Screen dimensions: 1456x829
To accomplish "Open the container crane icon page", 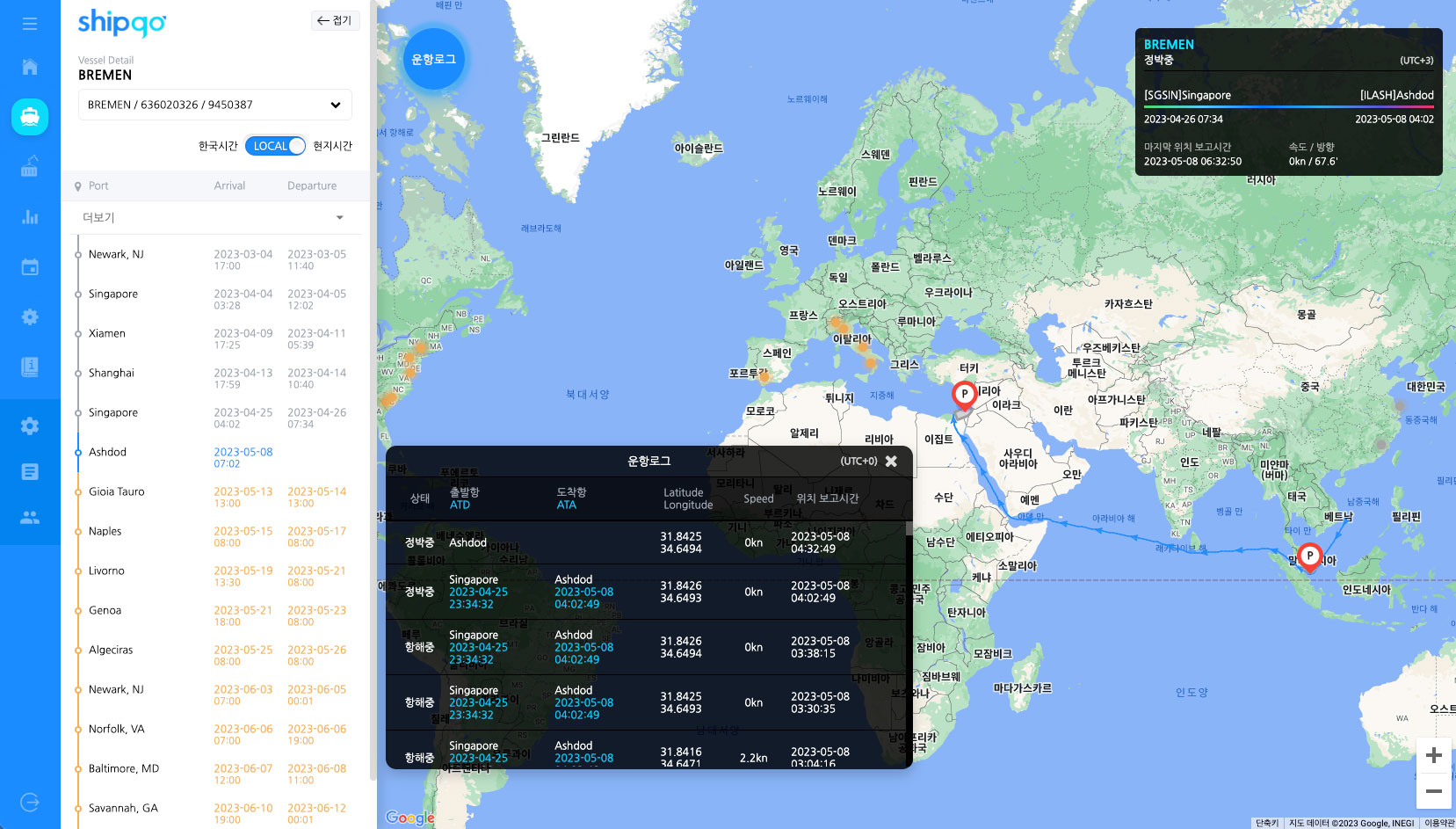I will pos(30,166).
